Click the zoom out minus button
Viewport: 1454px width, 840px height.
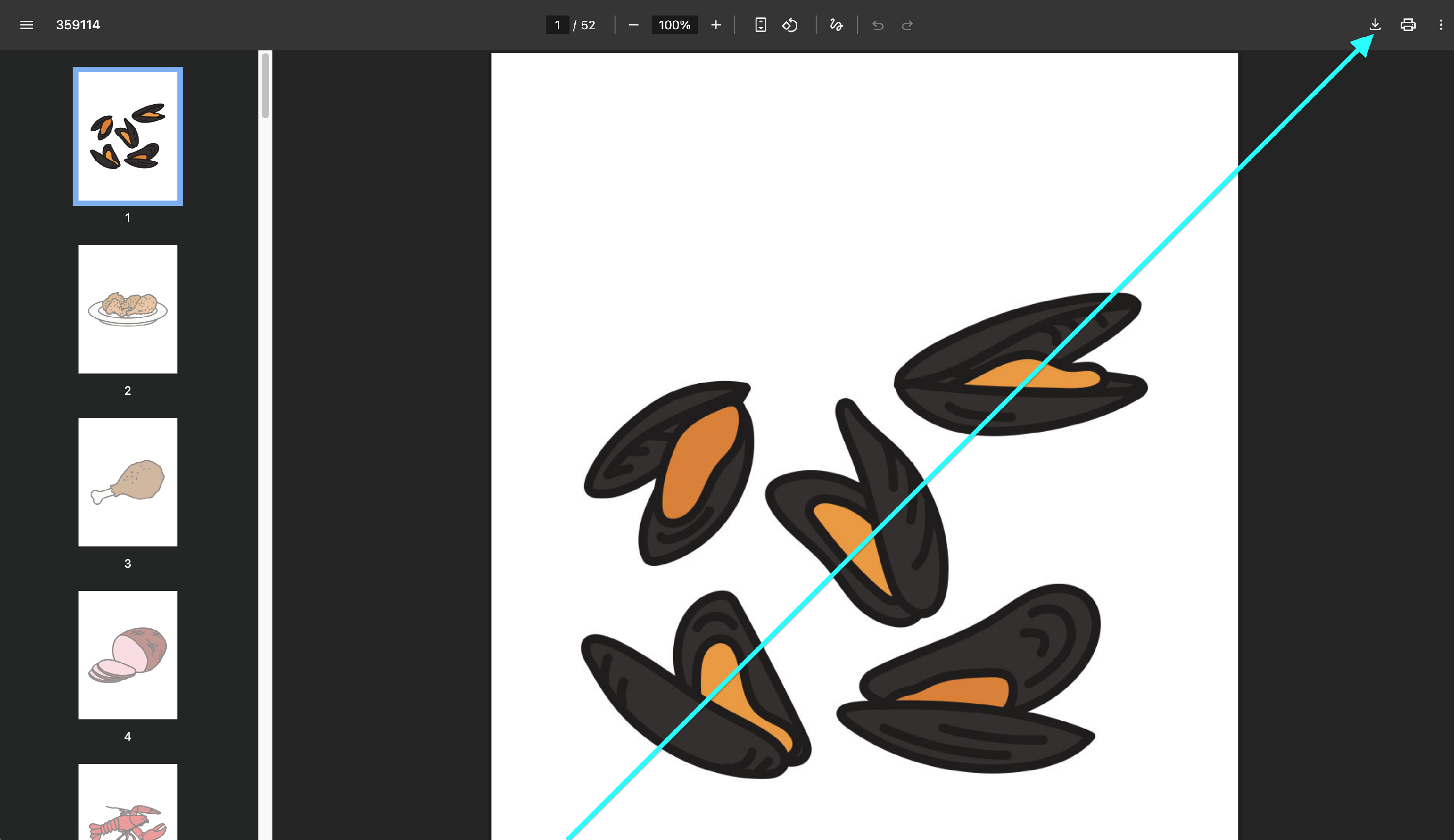633,25
